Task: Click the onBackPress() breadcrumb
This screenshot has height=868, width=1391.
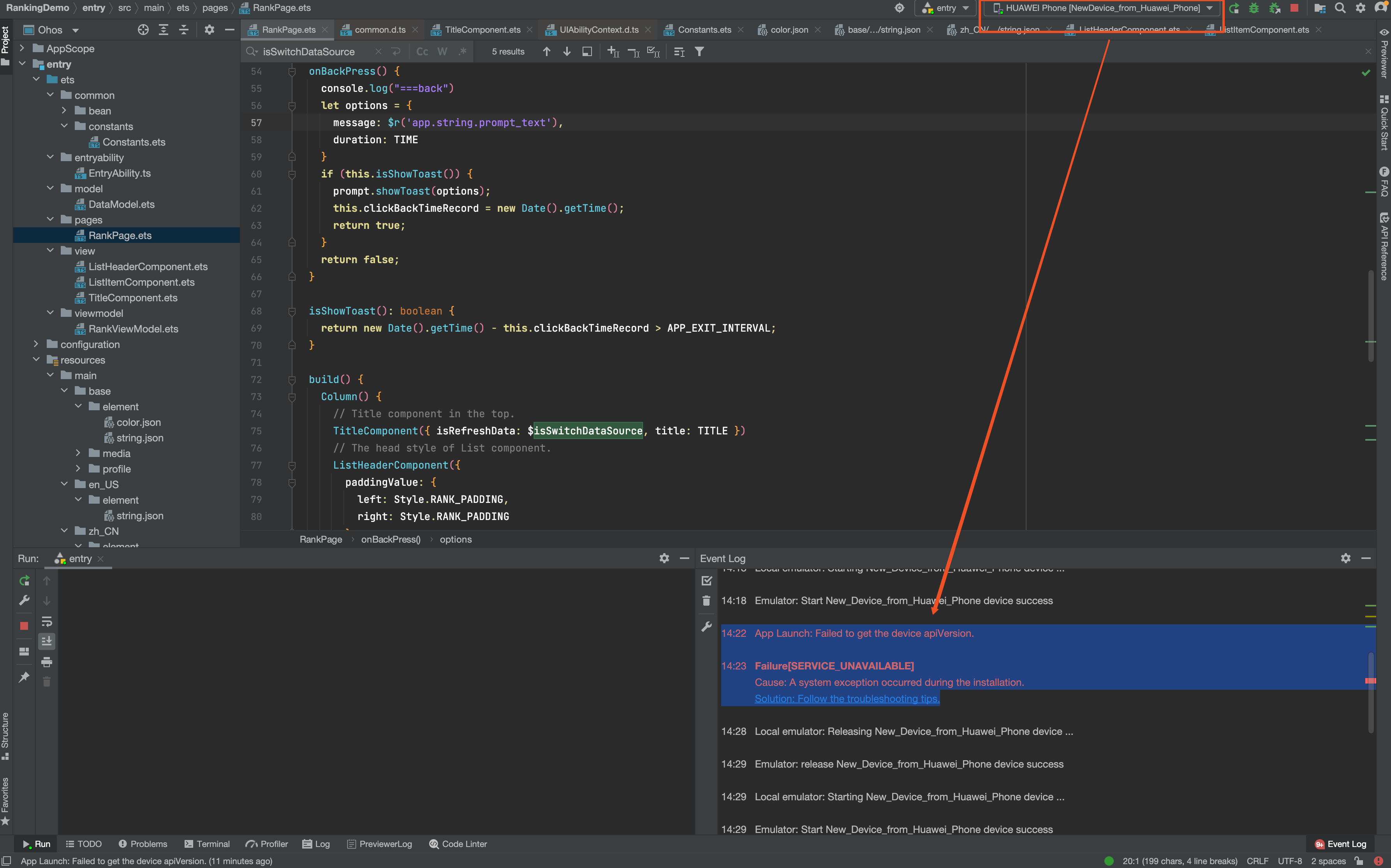Action: tap(391, 539)
